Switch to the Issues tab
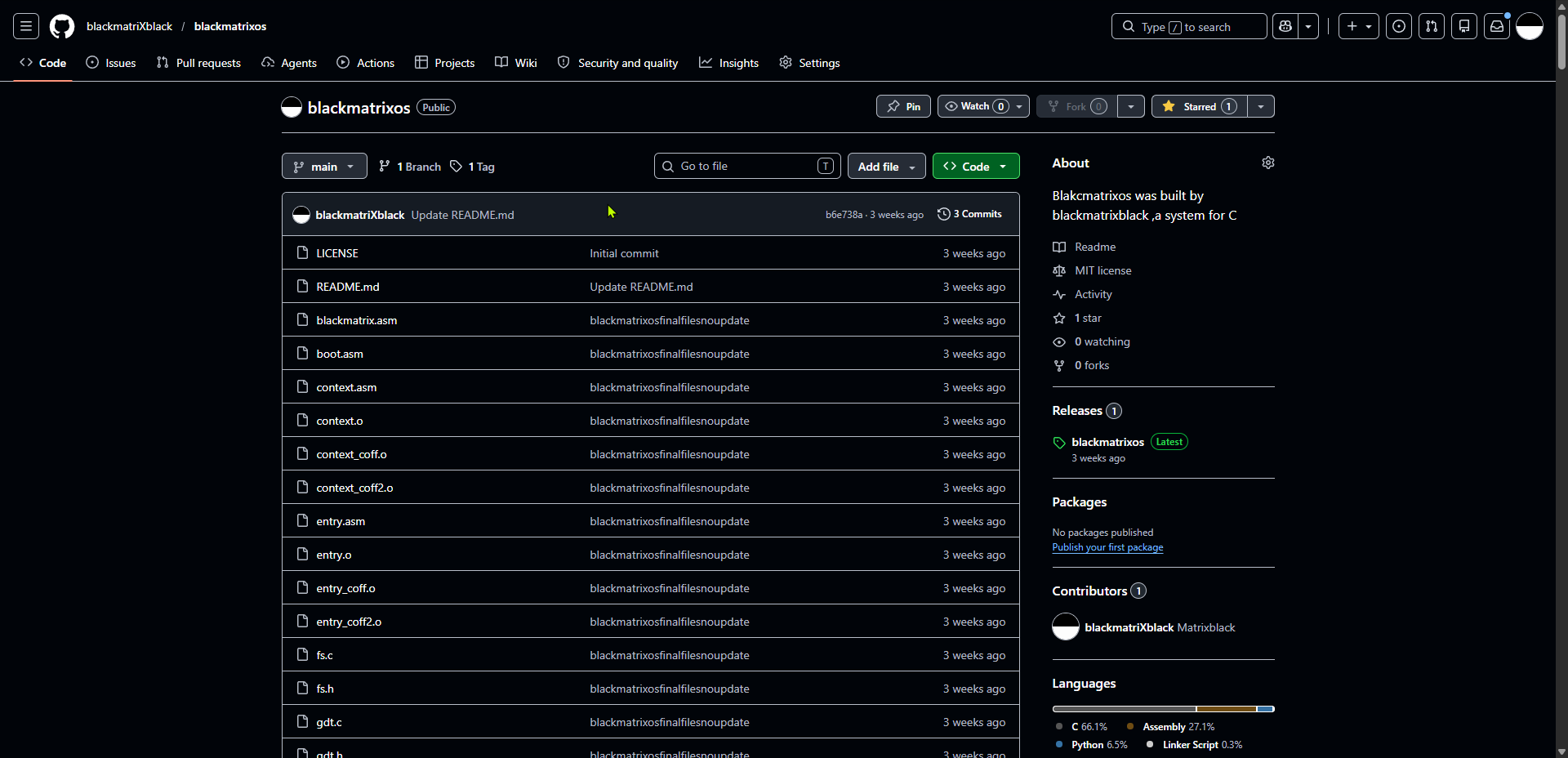 pyautogui.click(x=111, y=63)
